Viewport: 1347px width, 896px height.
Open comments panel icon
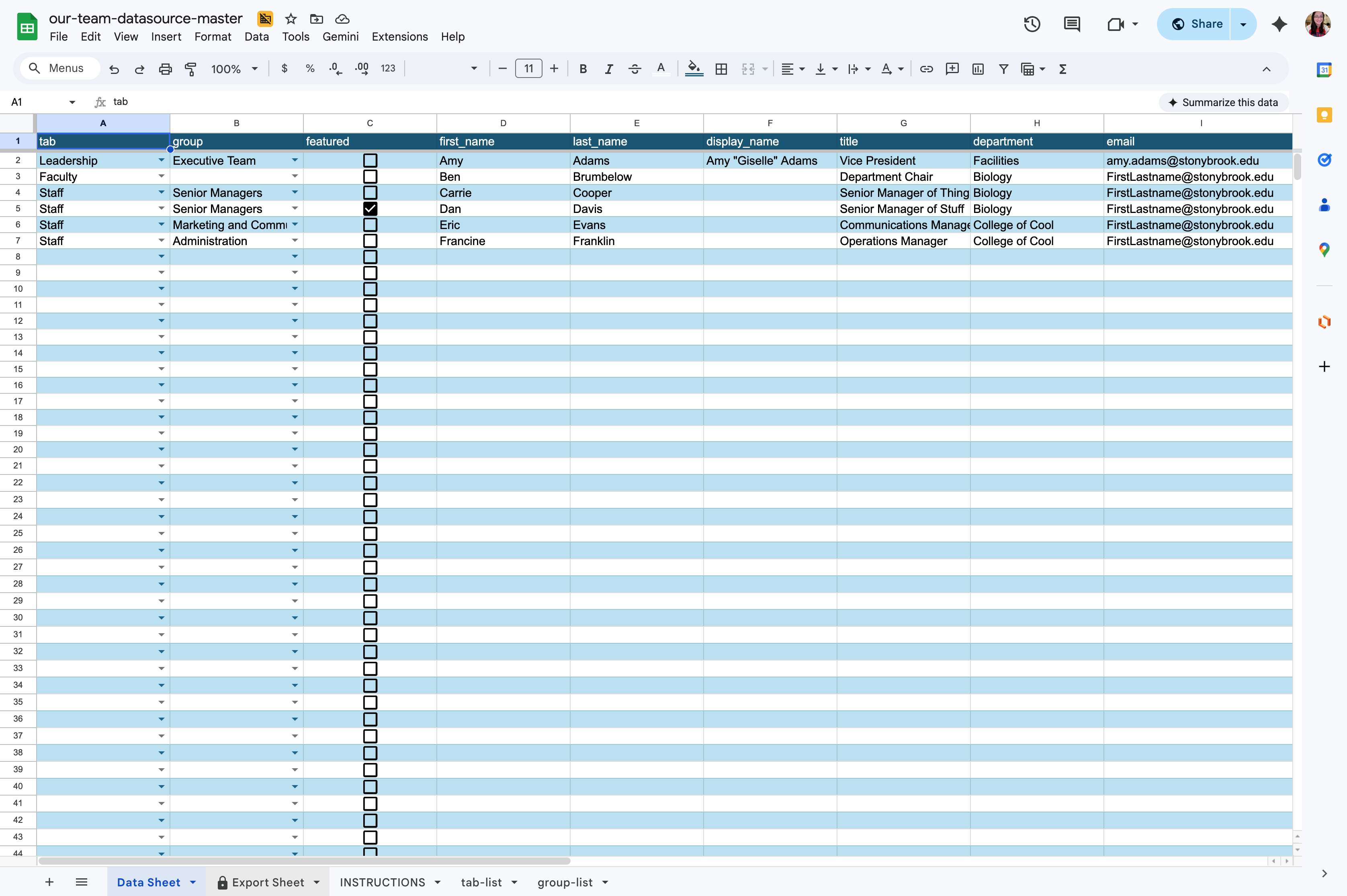[1072, 24]
